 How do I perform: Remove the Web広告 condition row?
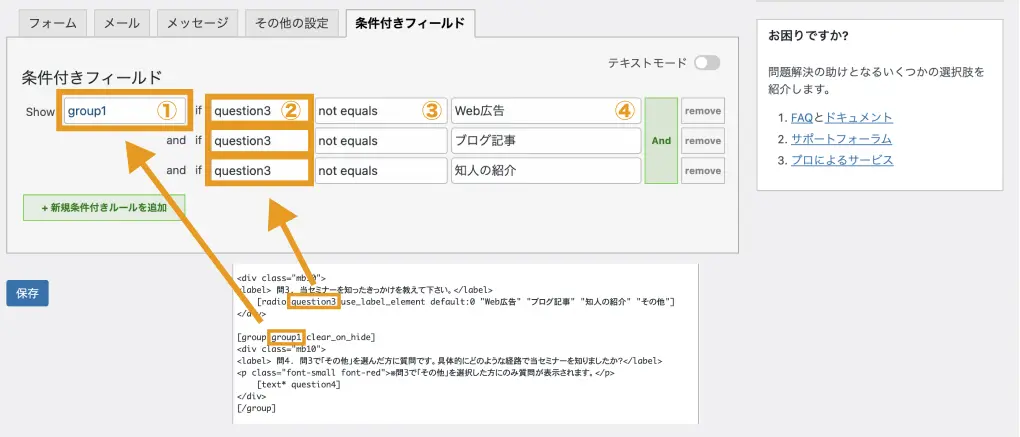tap(702, 111)
